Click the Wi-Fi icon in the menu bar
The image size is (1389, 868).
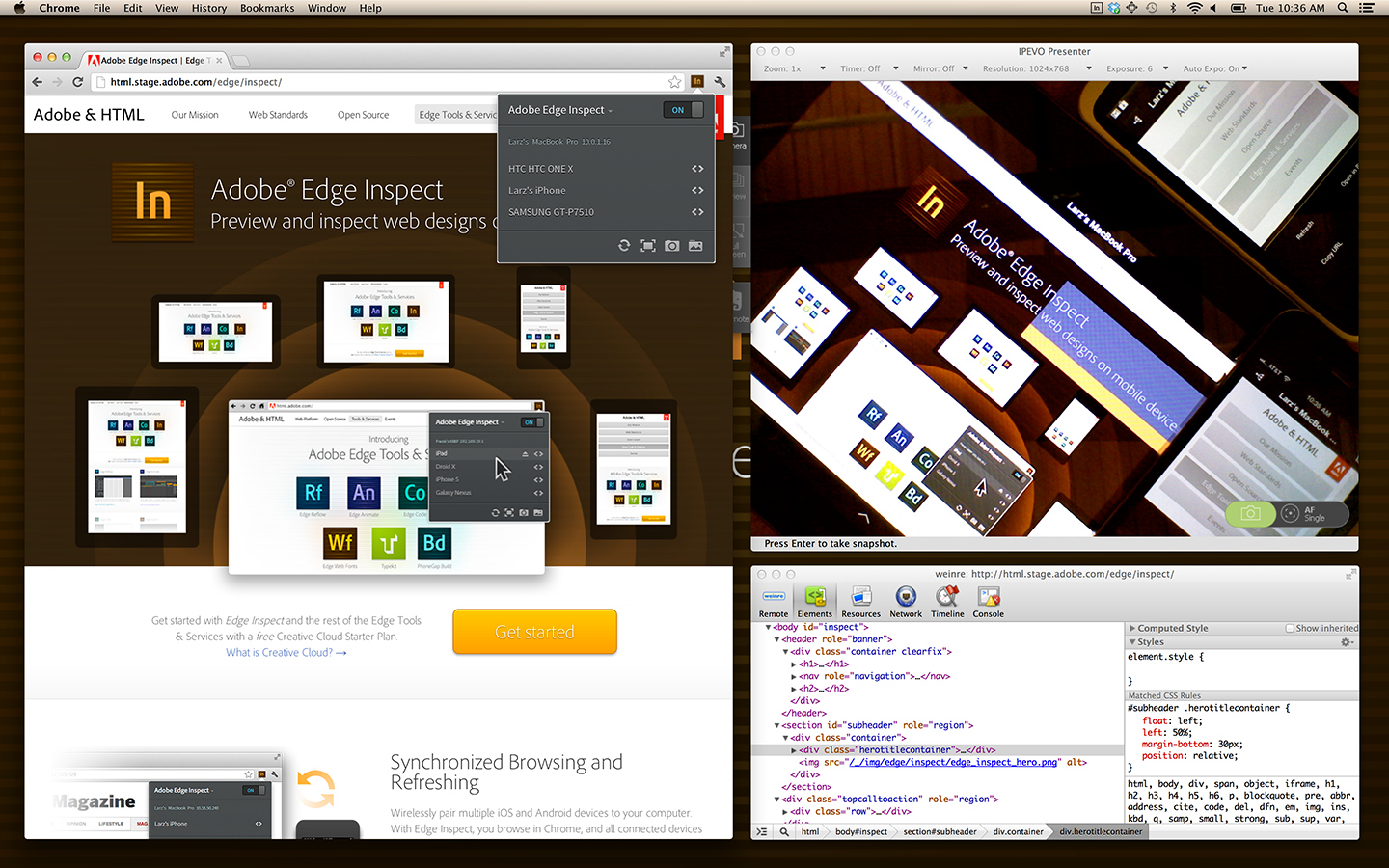(x=1195, y=8)
